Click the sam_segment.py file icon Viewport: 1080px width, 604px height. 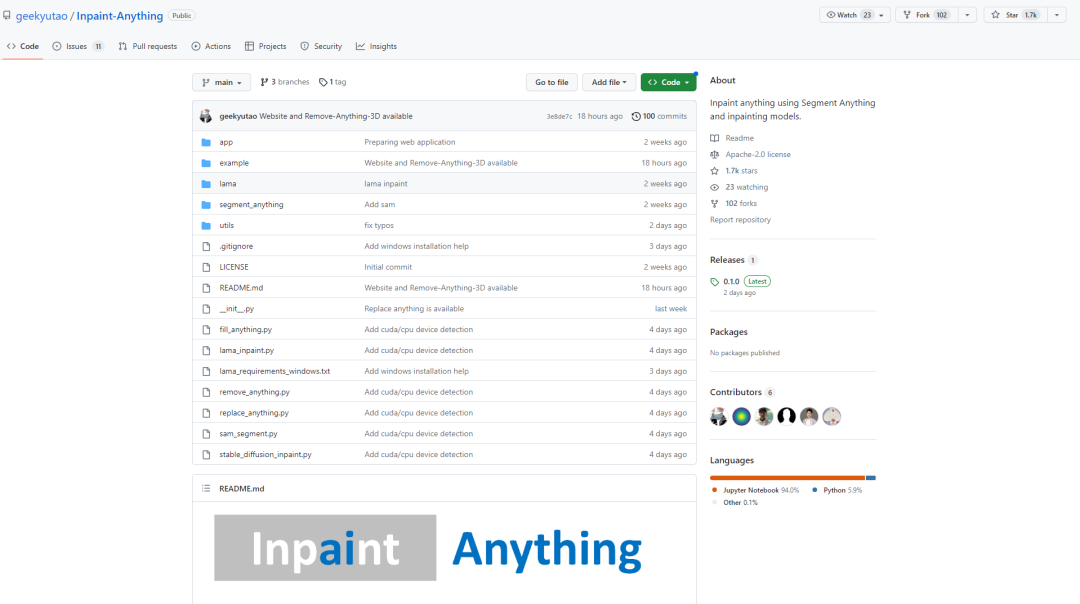point(206,434)
